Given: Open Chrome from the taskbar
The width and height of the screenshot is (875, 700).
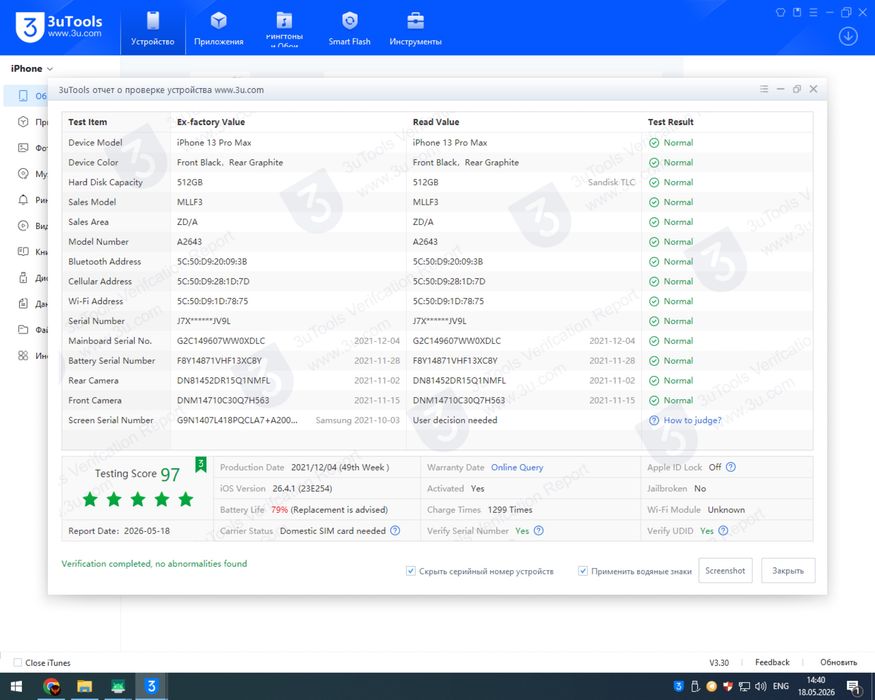Looking at the screenshot, I should tap(51, 686).
